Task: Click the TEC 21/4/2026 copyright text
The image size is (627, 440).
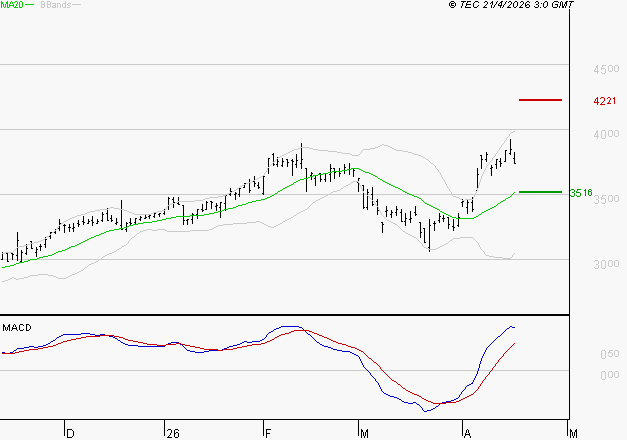Action: (x=511, y=5)
